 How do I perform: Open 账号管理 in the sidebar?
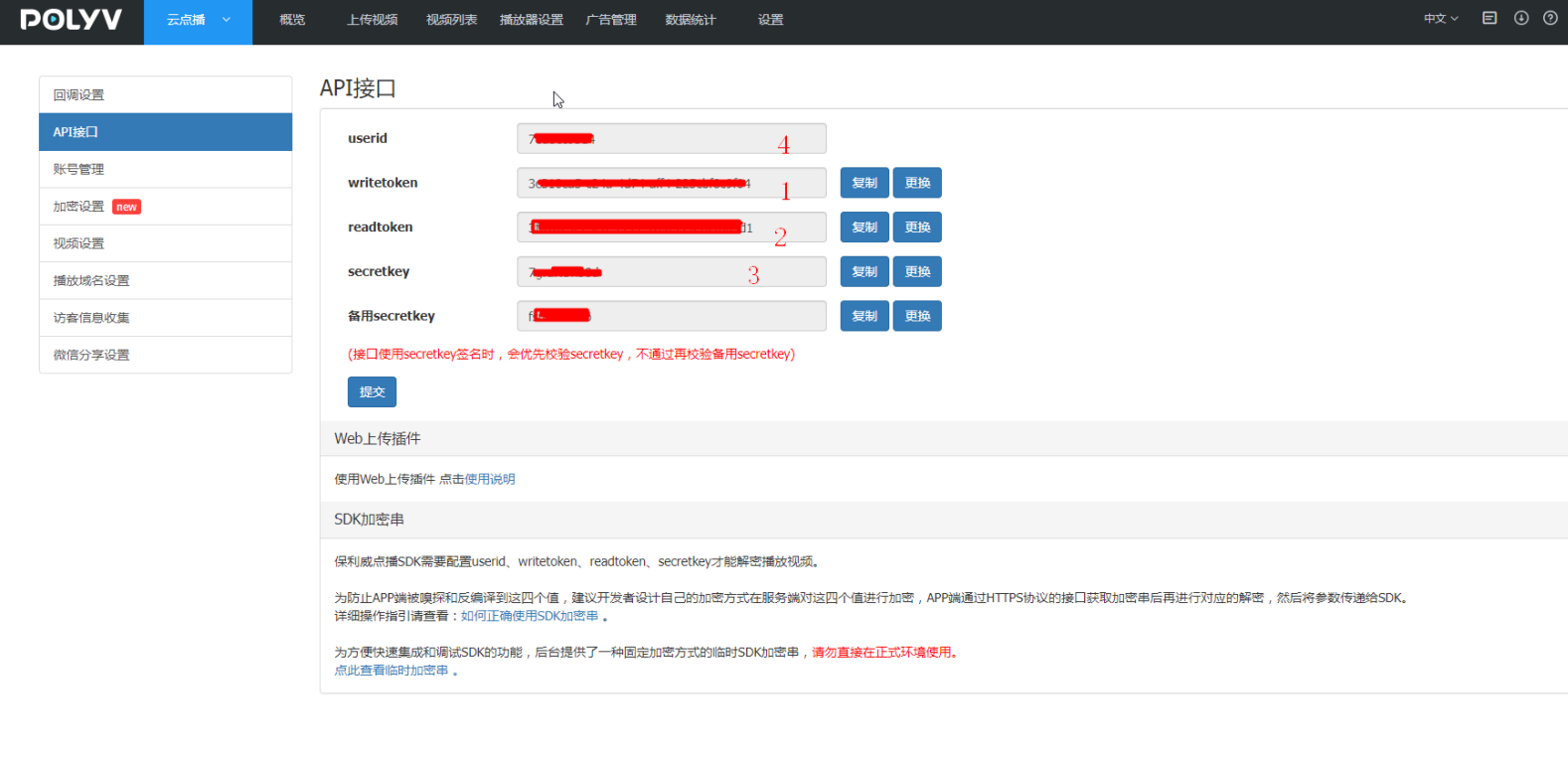pos(78,170)
